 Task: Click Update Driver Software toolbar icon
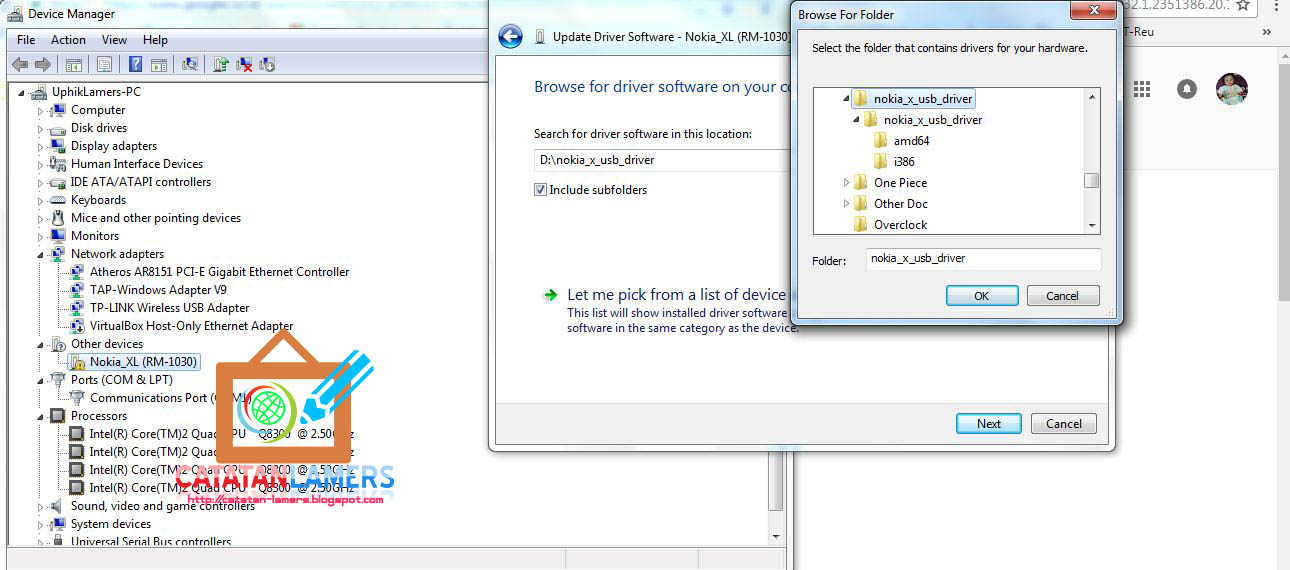click(x=221, y=64)
